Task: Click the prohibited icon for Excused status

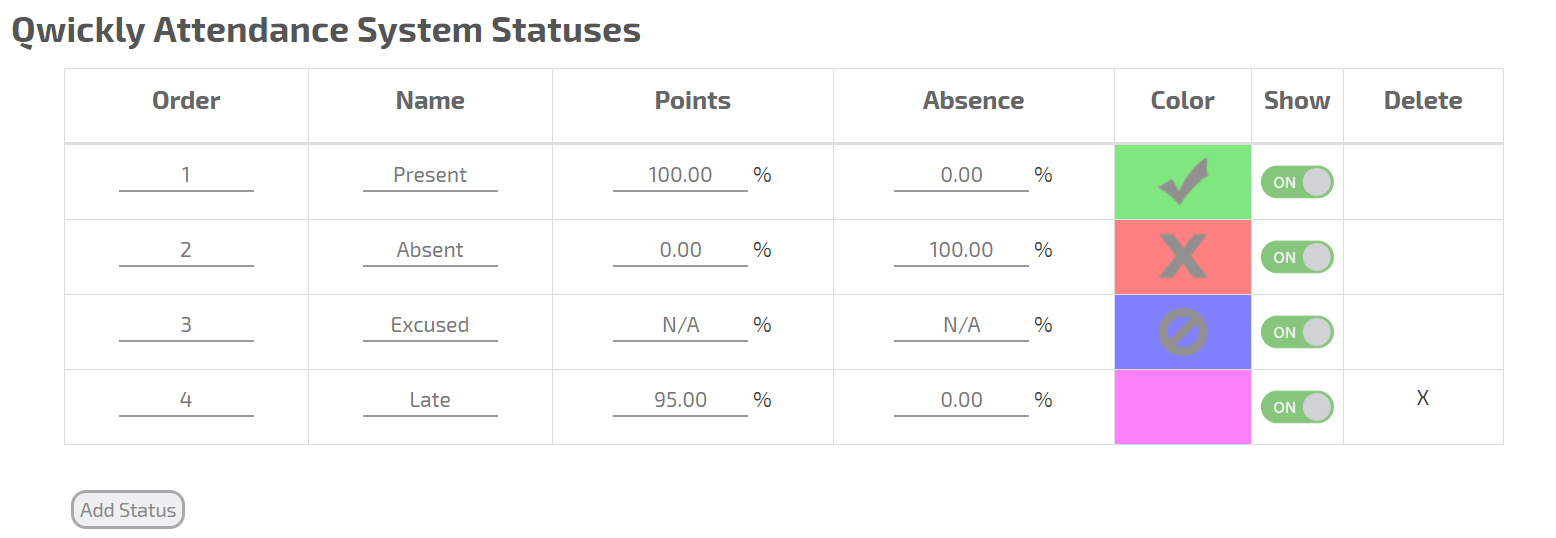Action: (x=1182, y=332)
